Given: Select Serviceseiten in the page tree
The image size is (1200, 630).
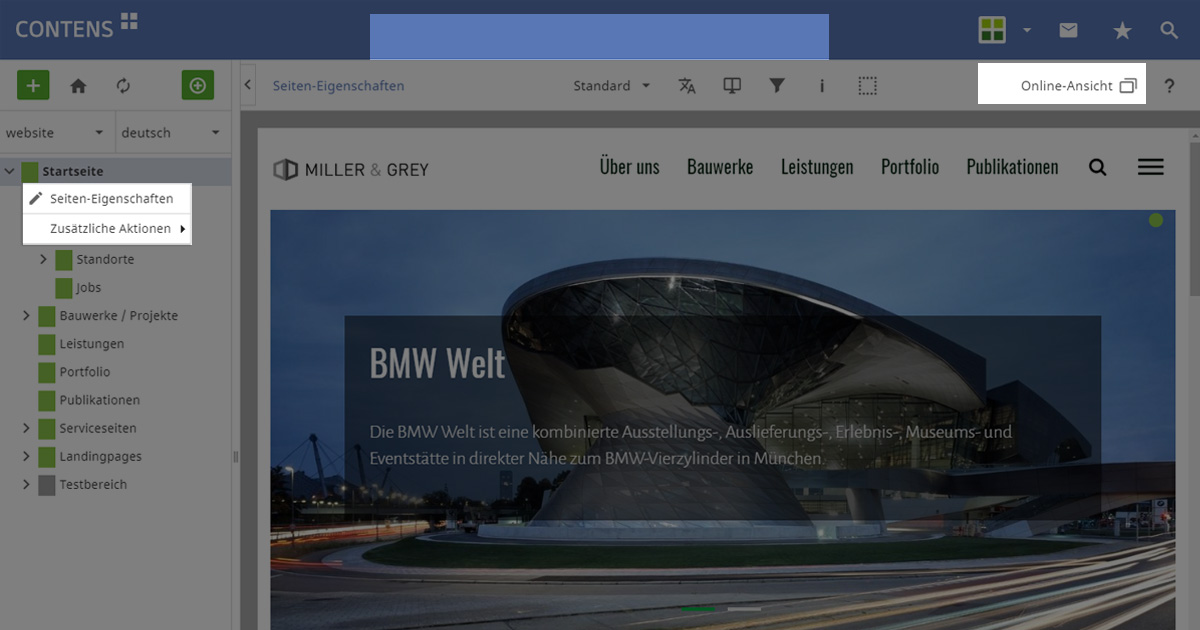Looking at the screenshot, I should pyautogui.click(x=98, y=428).
